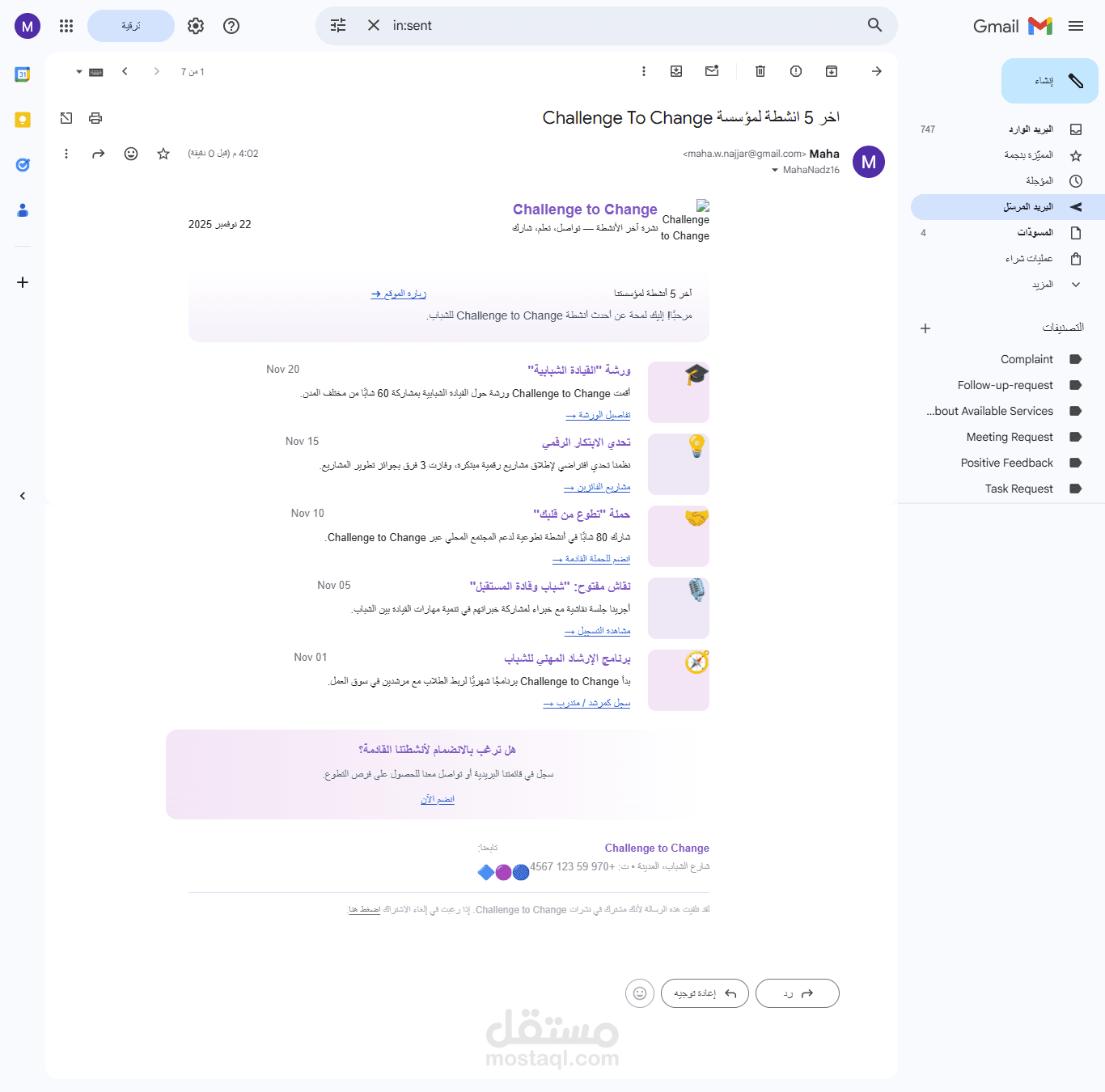Screen dimensions: 1105x1092
Task: Click the graduation cap workshop thumbnail
Action: point(679,392)
